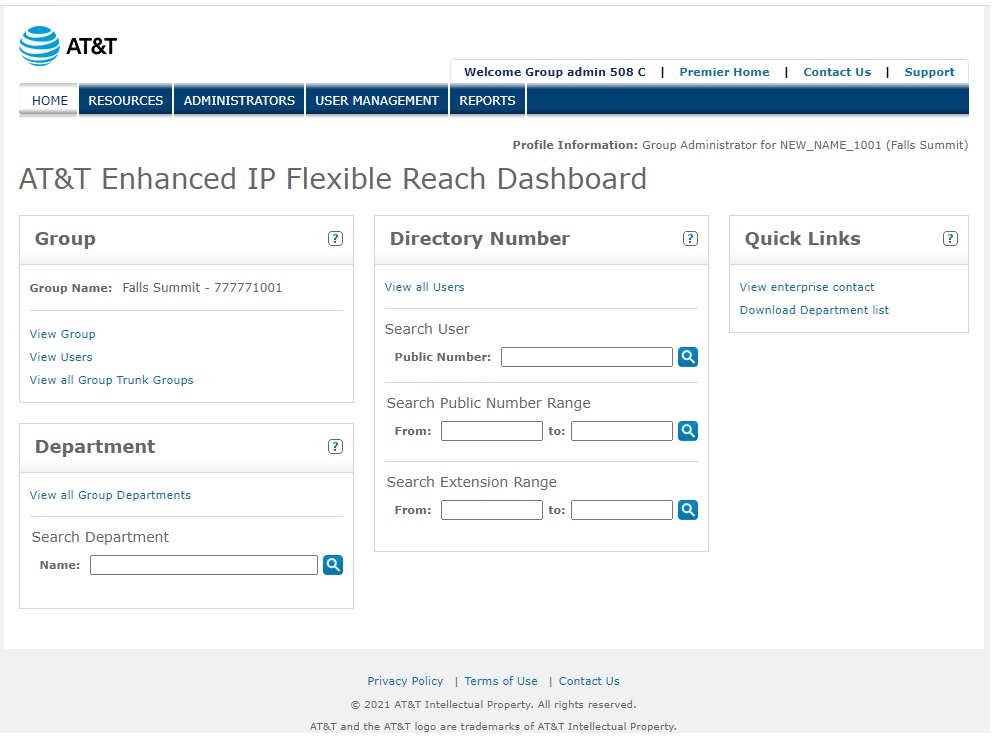994x744 pixels.
Task: Open the Privacy Policy footer link
Action: pos(405,681)
